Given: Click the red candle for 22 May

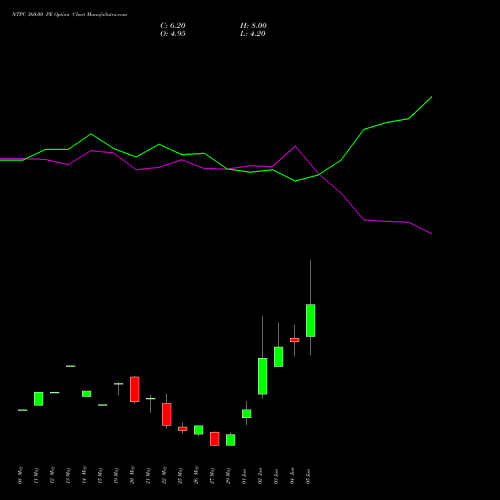Looking at the screenshot, I should [167, 414].
